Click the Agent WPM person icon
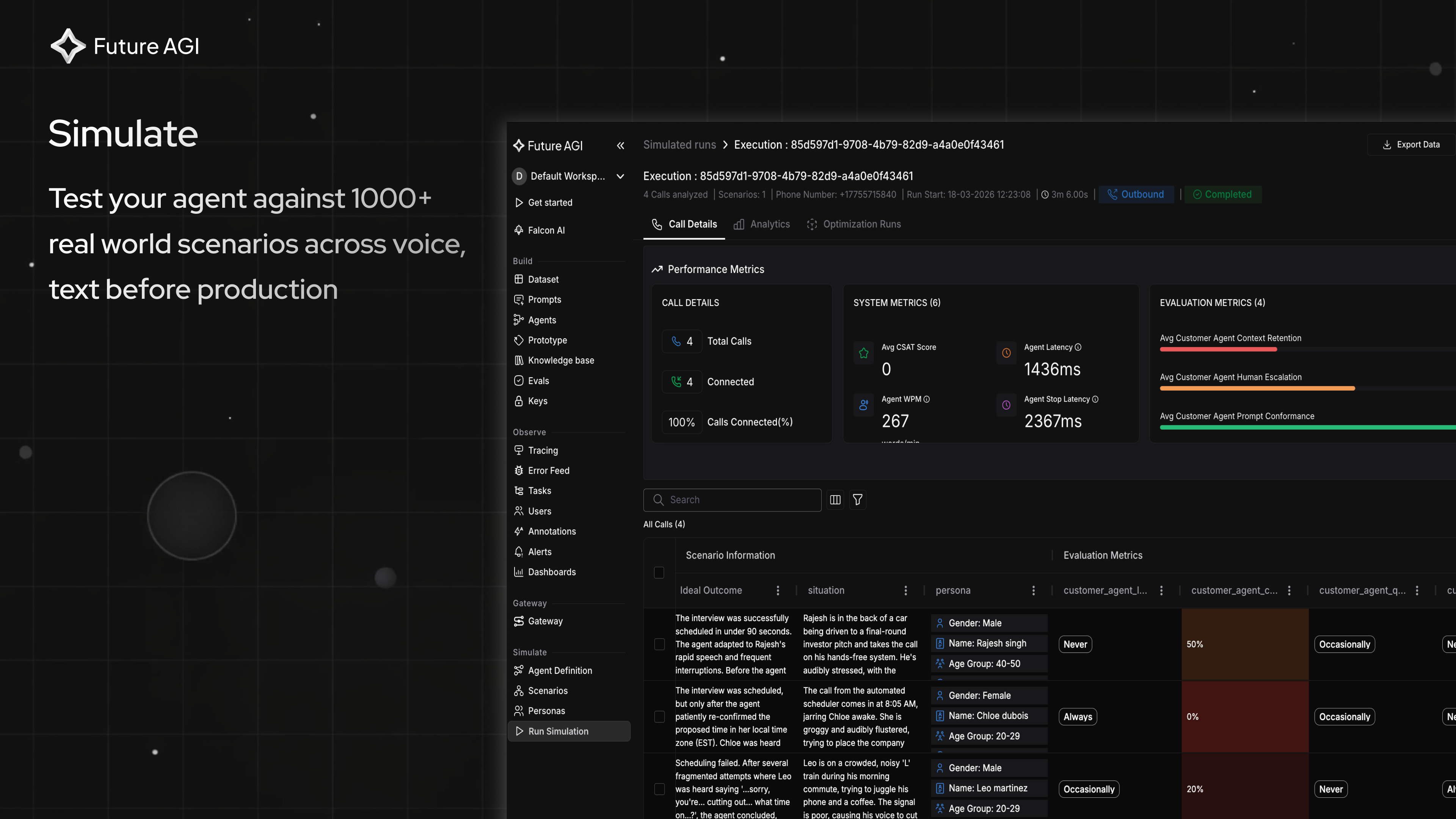This screenshot has width=1456, height=819. coord(863,405)
